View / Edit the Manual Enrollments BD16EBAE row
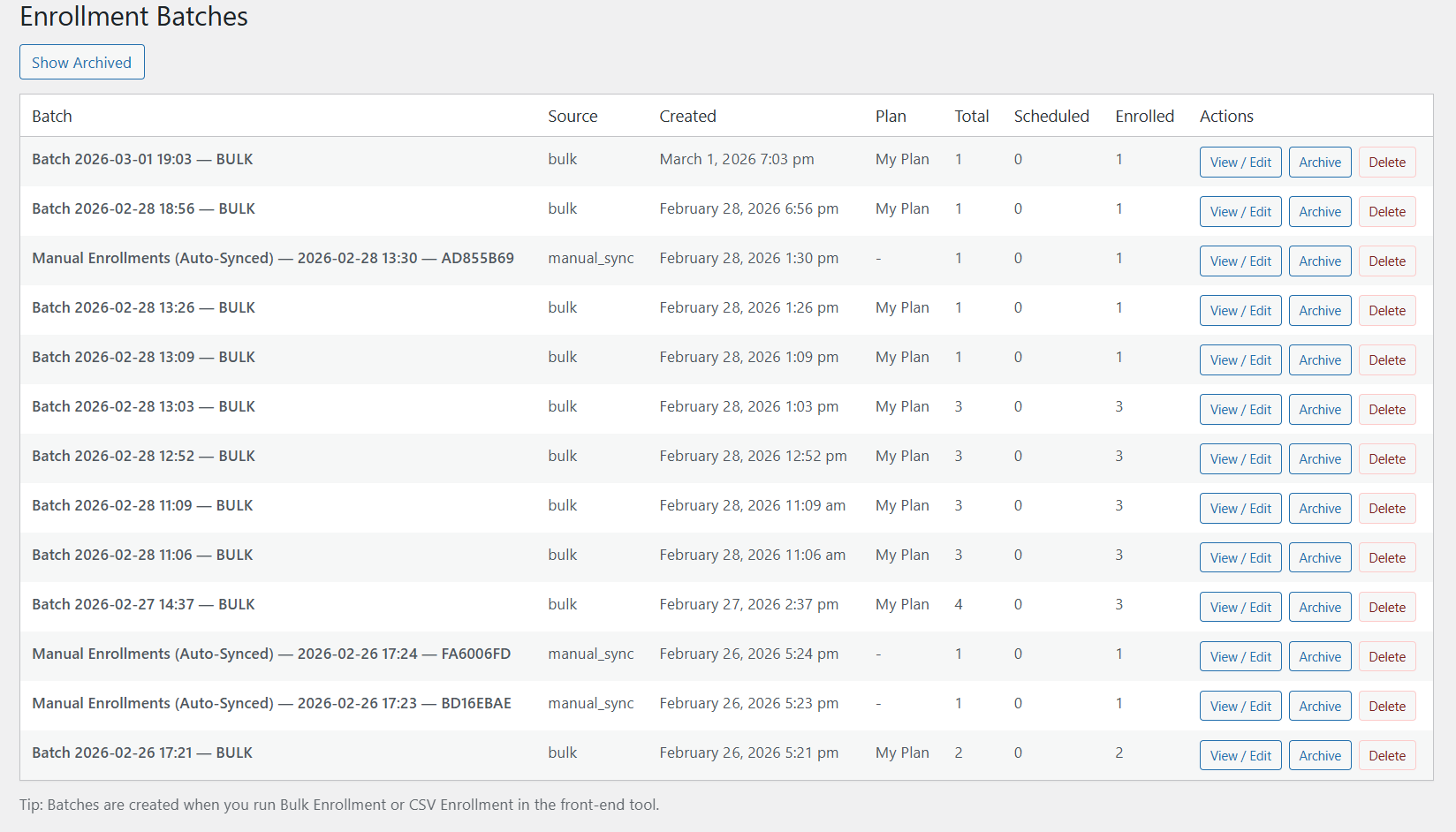 tap(1240, 706)
